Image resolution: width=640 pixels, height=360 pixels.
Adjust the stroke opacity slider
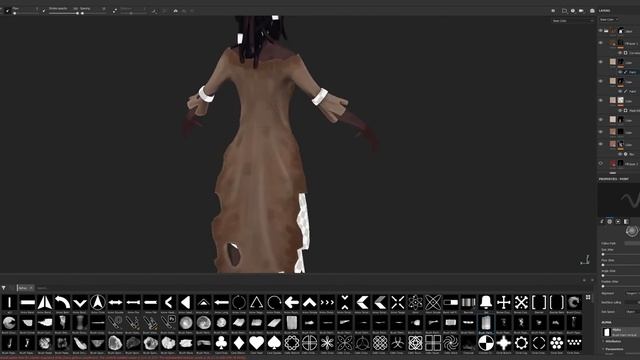click(x=63, y=13)
